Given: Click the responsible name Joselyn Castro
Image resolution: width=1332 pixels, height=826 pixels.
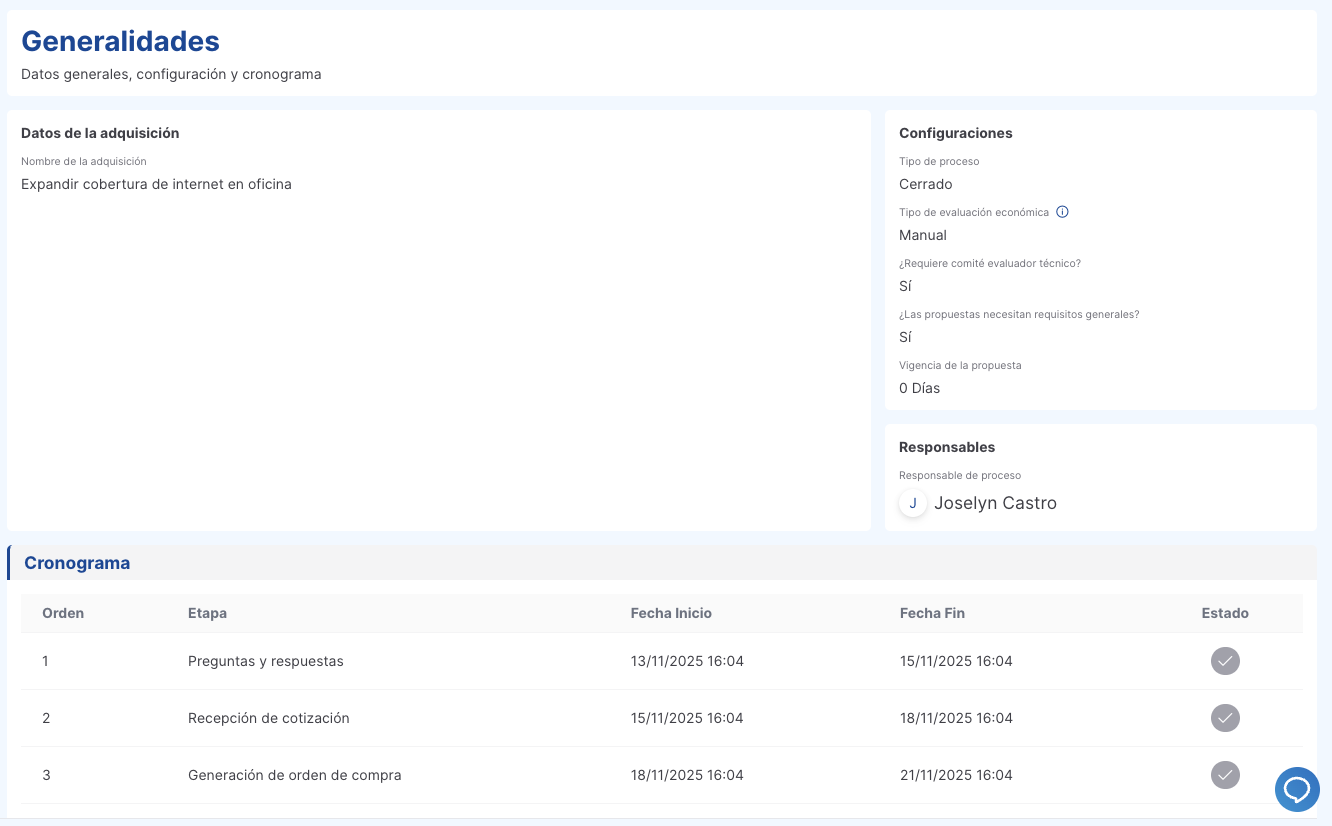Looking at the screenshot, I should tap(995, 503).
